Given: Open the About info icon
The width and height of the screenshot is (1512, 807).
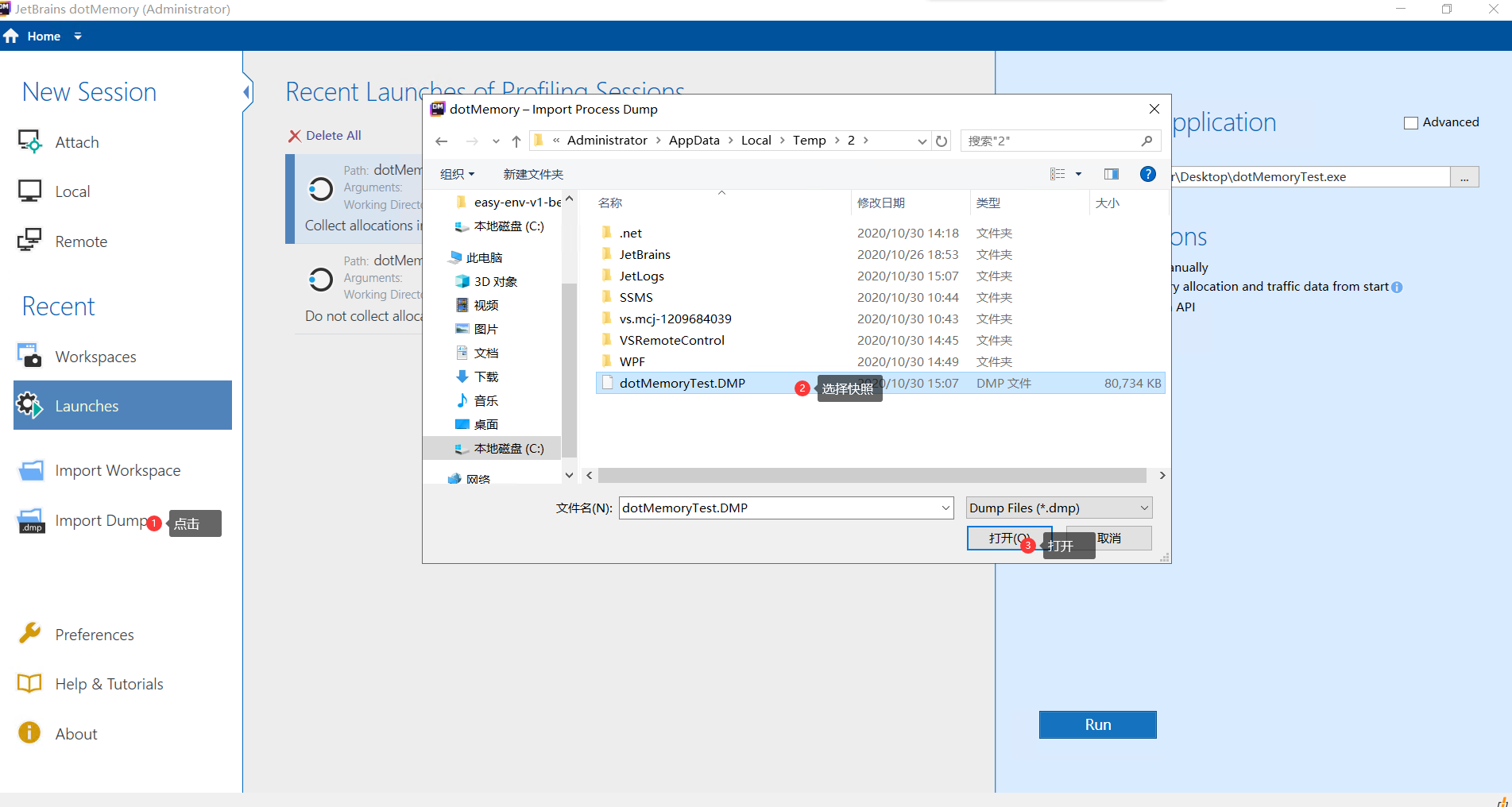Looking at the screenshot, I should pos(29,732).
